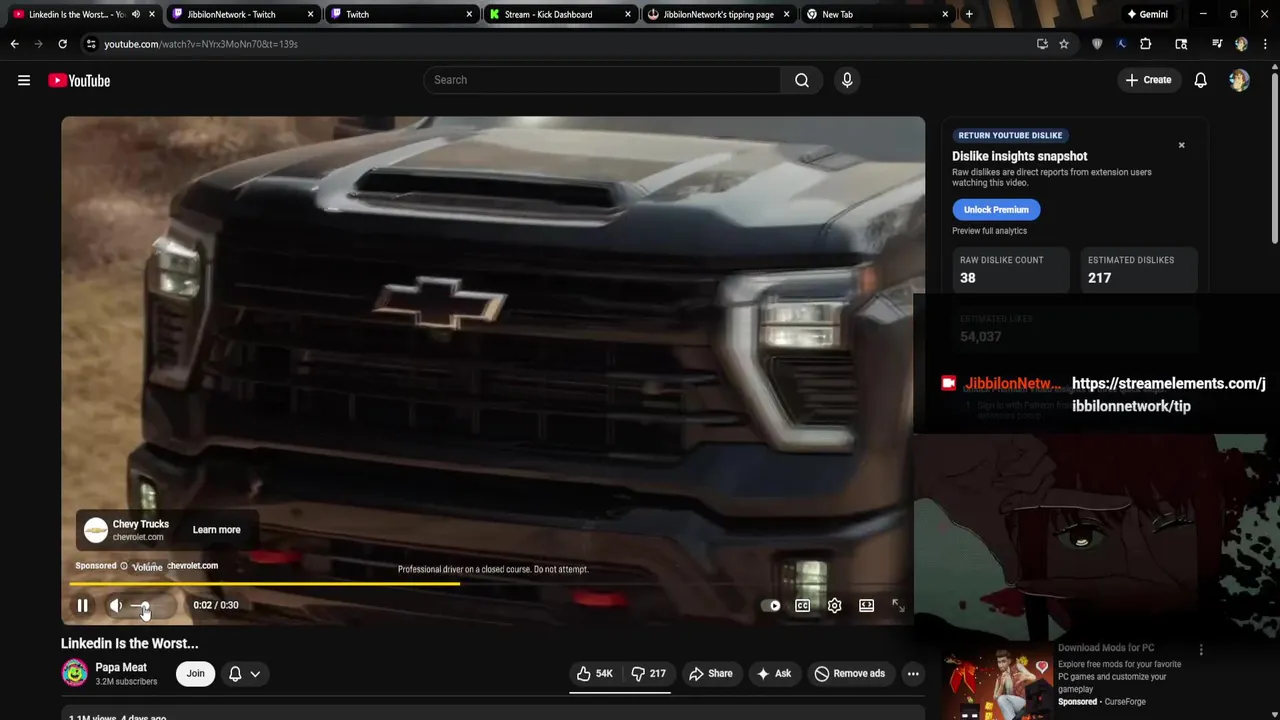The height and width of the screenshot is (720, 1280).
Task: Open the Extensions puzzle menu
Action: (1146, 44)
